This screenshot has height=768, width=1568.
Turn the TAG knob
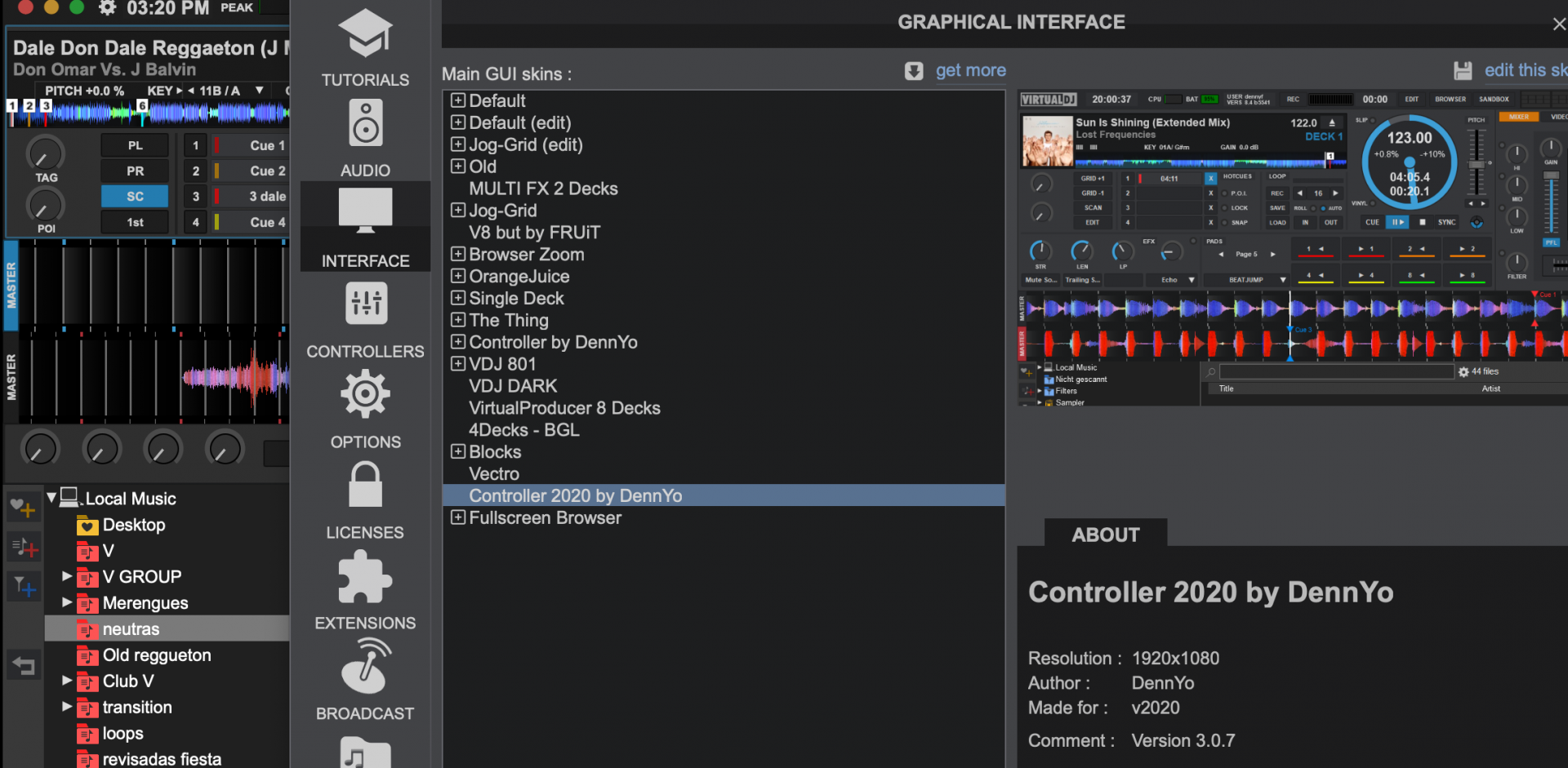(45, 153)
